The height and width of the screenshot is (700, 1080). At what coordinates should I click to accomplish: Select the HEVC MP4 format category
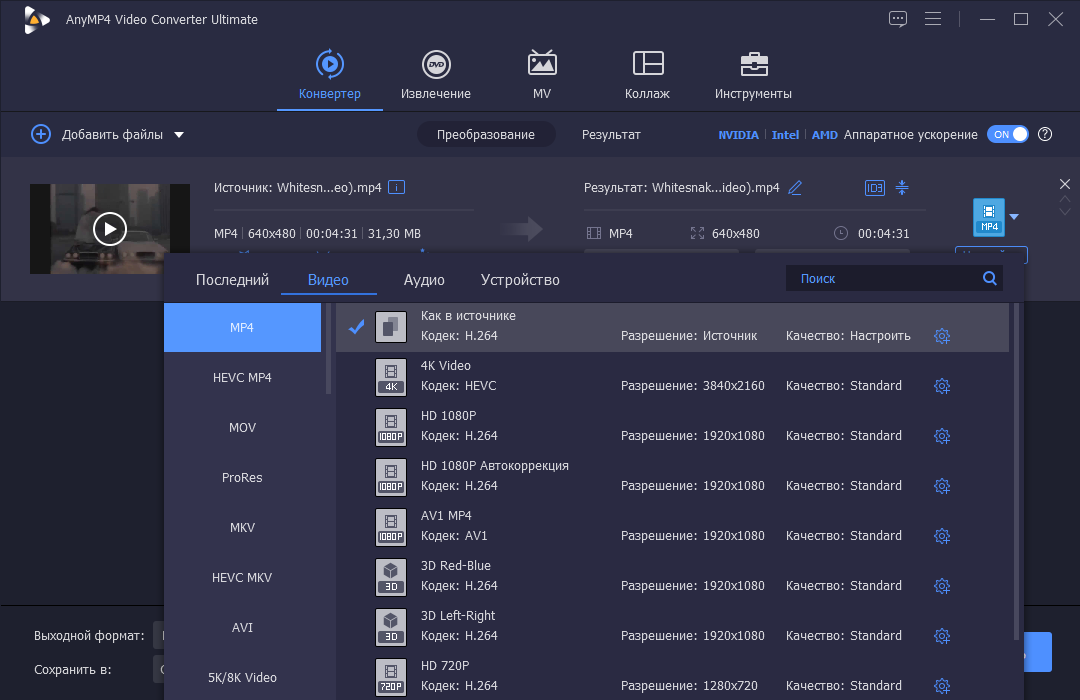242,378
